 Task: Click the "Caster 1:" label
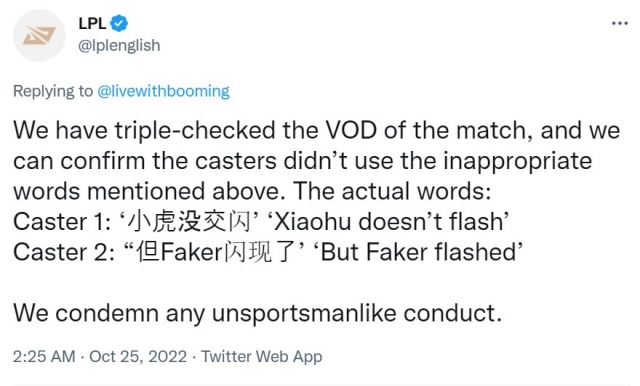tap(62, 222)
